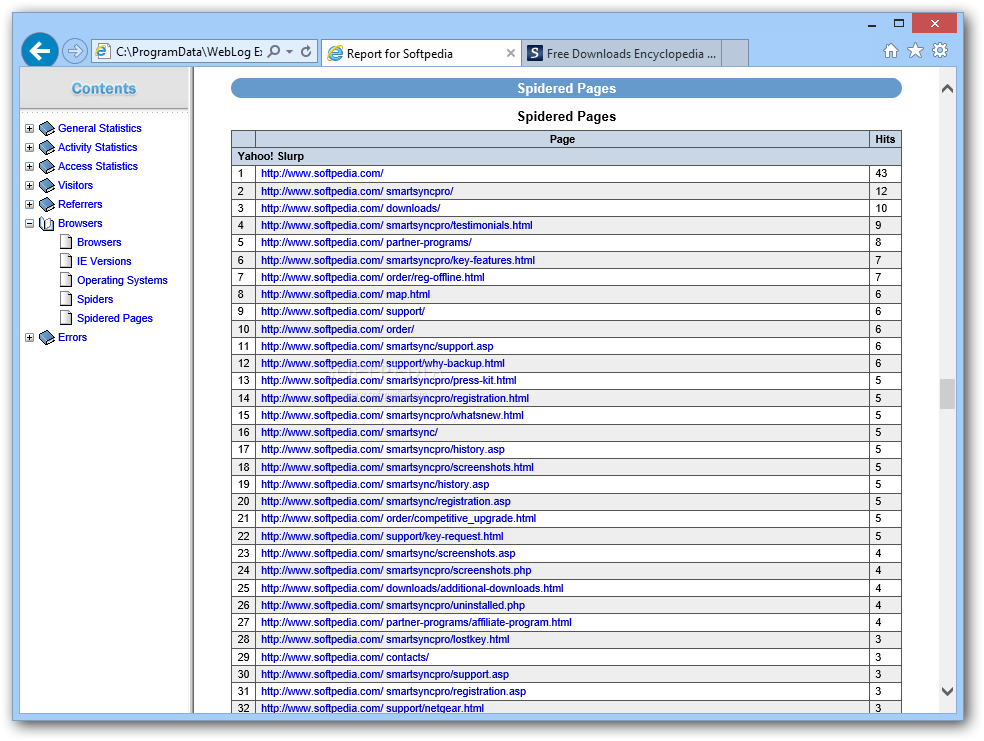Open the partner-programs/ link in row 5
The width and height of the screenshot is (984, 741).
[x=366, y=242]
